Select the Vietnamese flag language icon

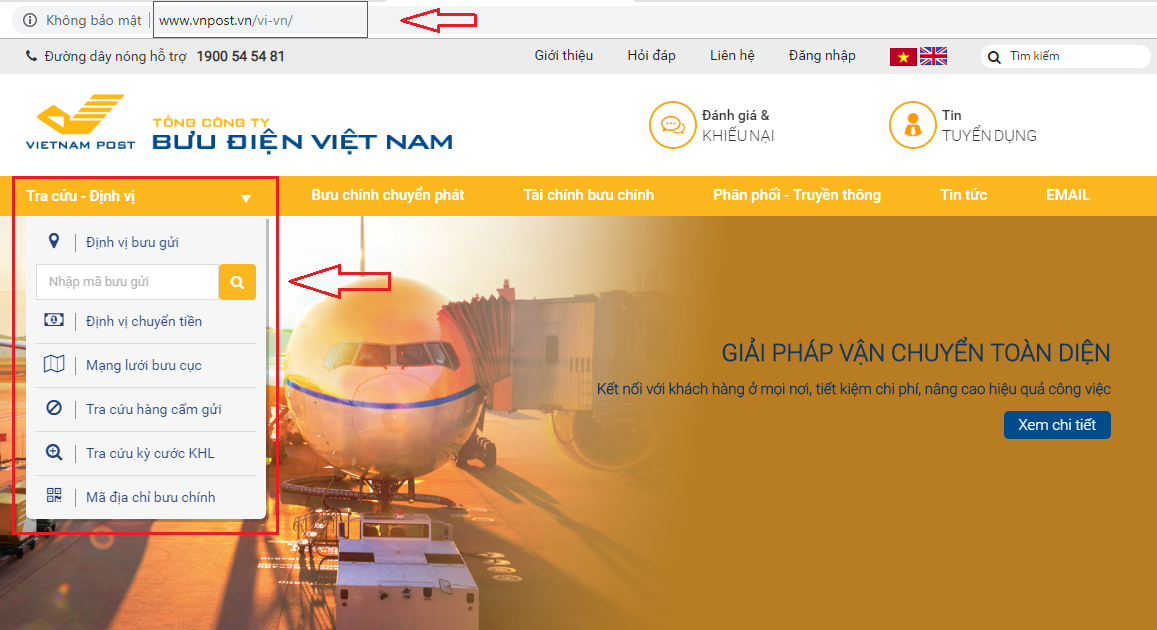(x=903, y=57)
